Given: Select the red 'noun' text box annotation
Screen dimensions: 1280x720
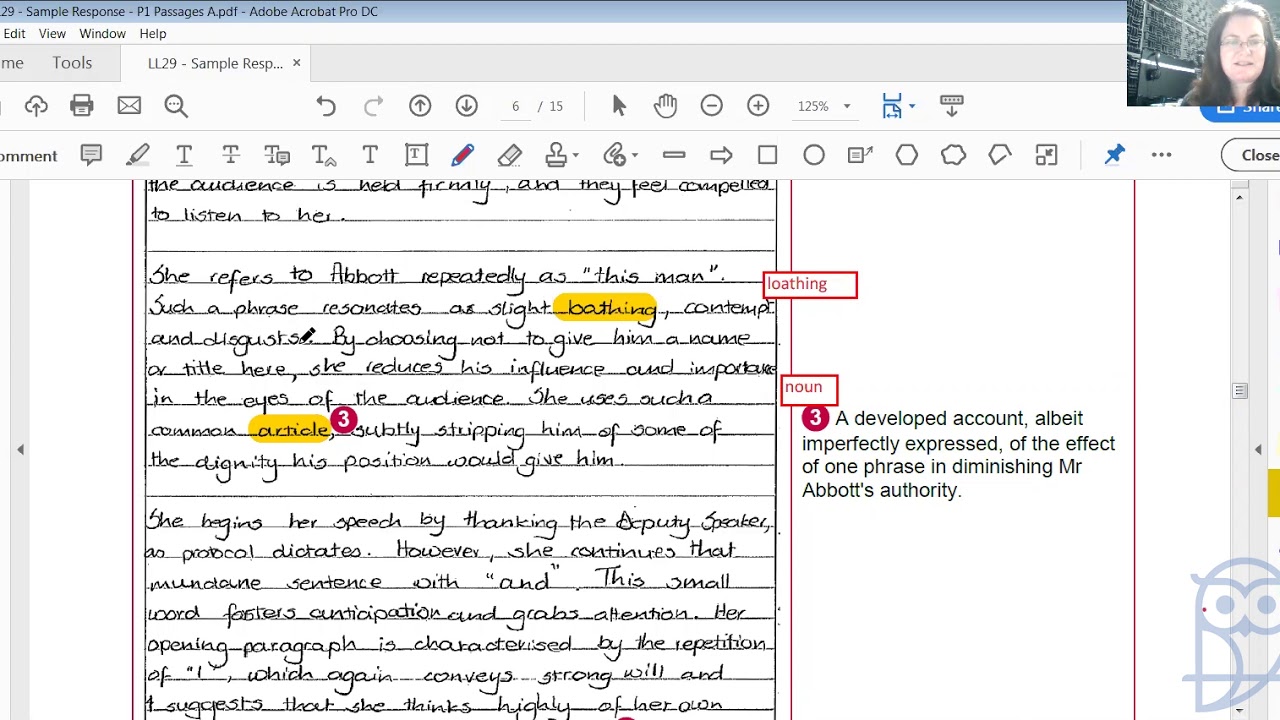Looking at the screenshot, I should 809,389.
